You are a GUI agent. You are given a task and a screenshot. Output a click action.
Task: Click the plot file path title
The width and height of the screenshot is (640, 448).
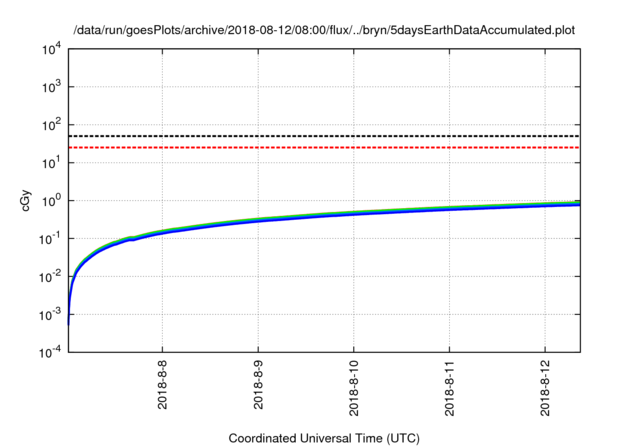324,30
